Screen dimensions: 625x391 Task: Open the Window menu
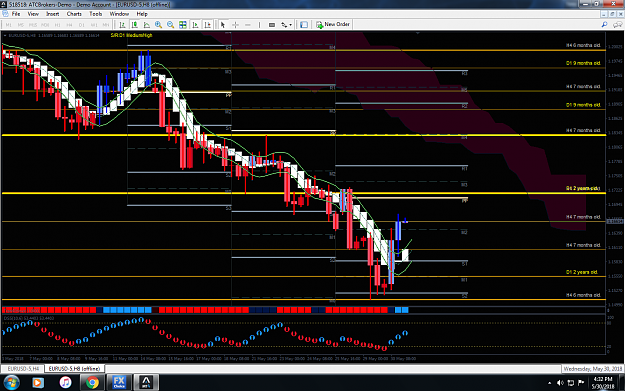119,14
